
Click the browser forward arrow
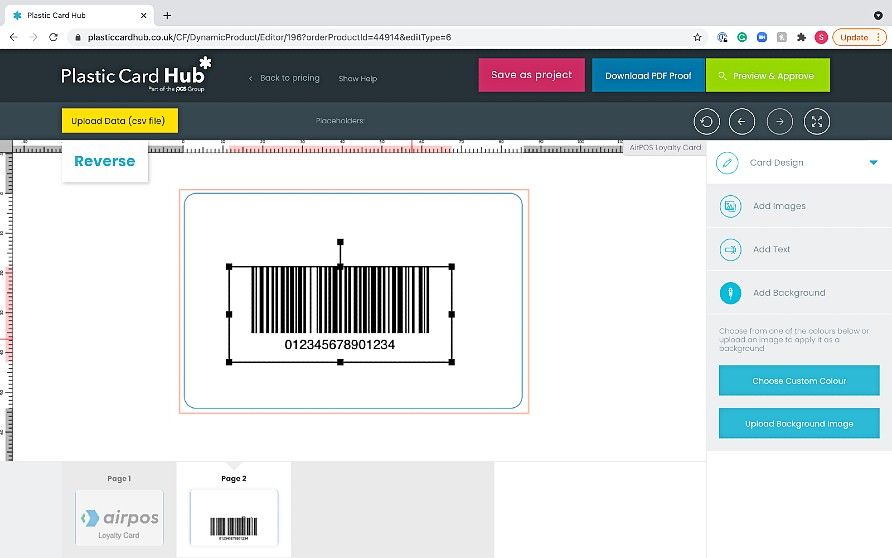pos(34,37)
